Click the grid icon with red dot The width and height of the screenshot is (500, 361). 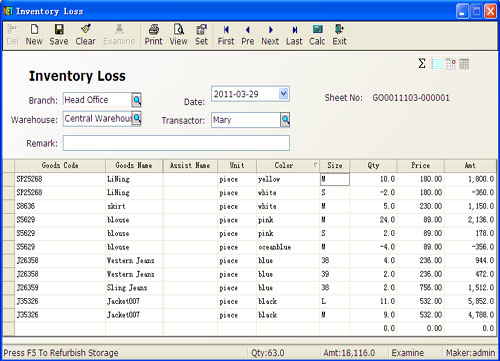[451, 63]
